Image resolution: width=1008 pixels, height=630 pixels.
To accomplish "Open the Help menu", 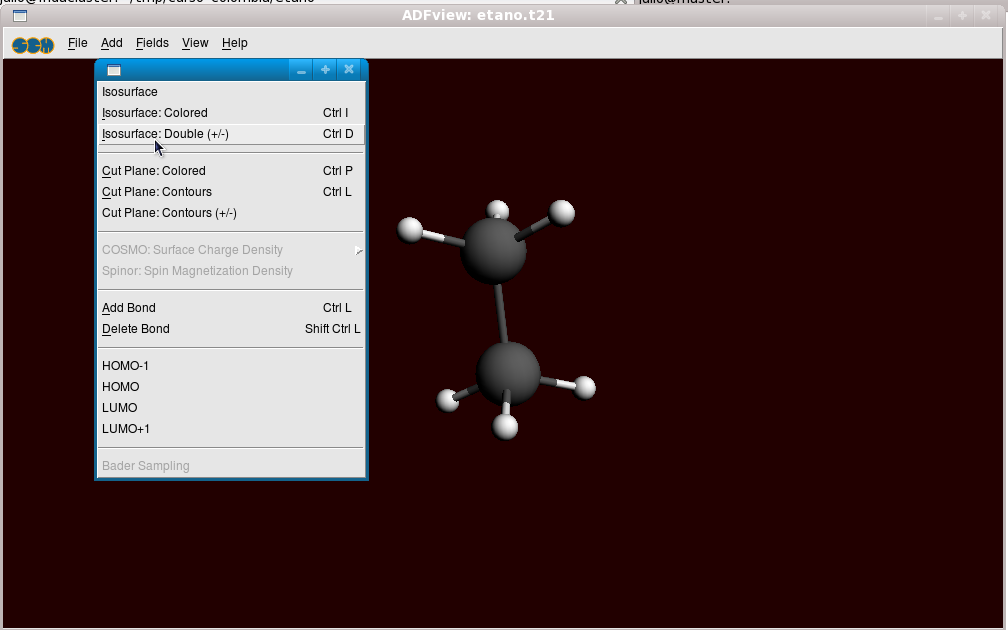I will coord(235,43).
